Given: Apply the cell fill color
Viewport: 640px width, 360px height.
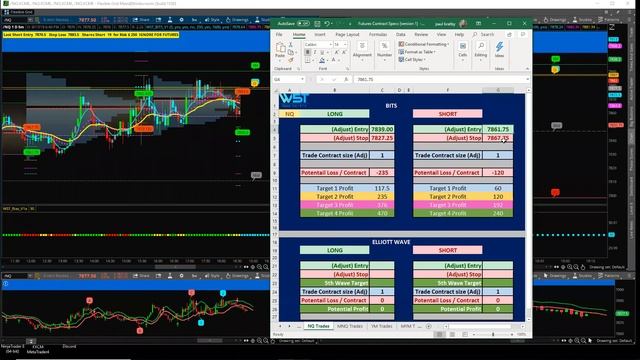Looking at the screenshot, I should [322, 60].
